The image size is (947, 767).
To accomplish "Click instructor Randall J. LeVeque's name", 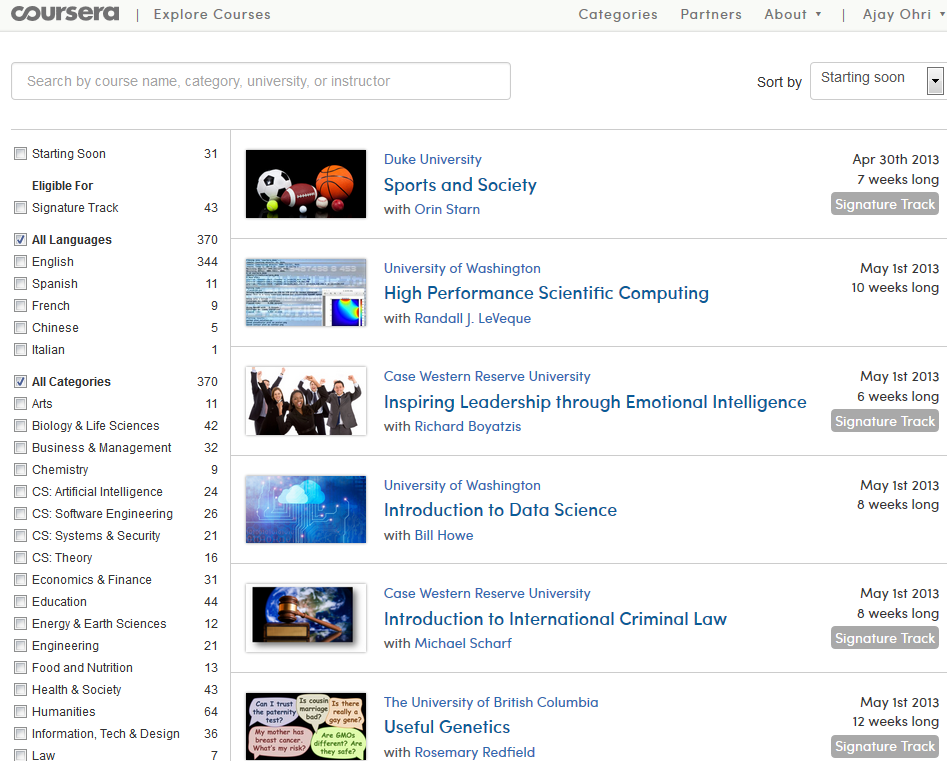I will [x=472, y=318].
